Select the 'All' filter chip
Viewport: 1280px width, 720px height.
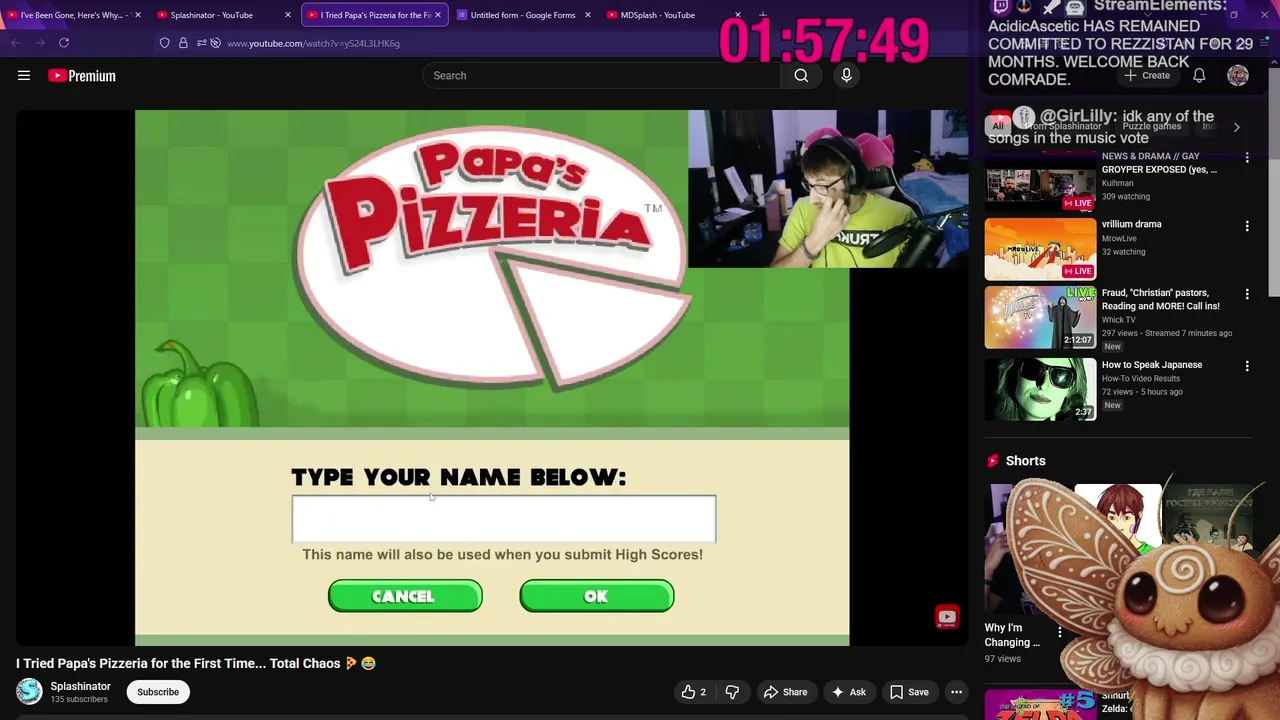[x=997, y=127]
